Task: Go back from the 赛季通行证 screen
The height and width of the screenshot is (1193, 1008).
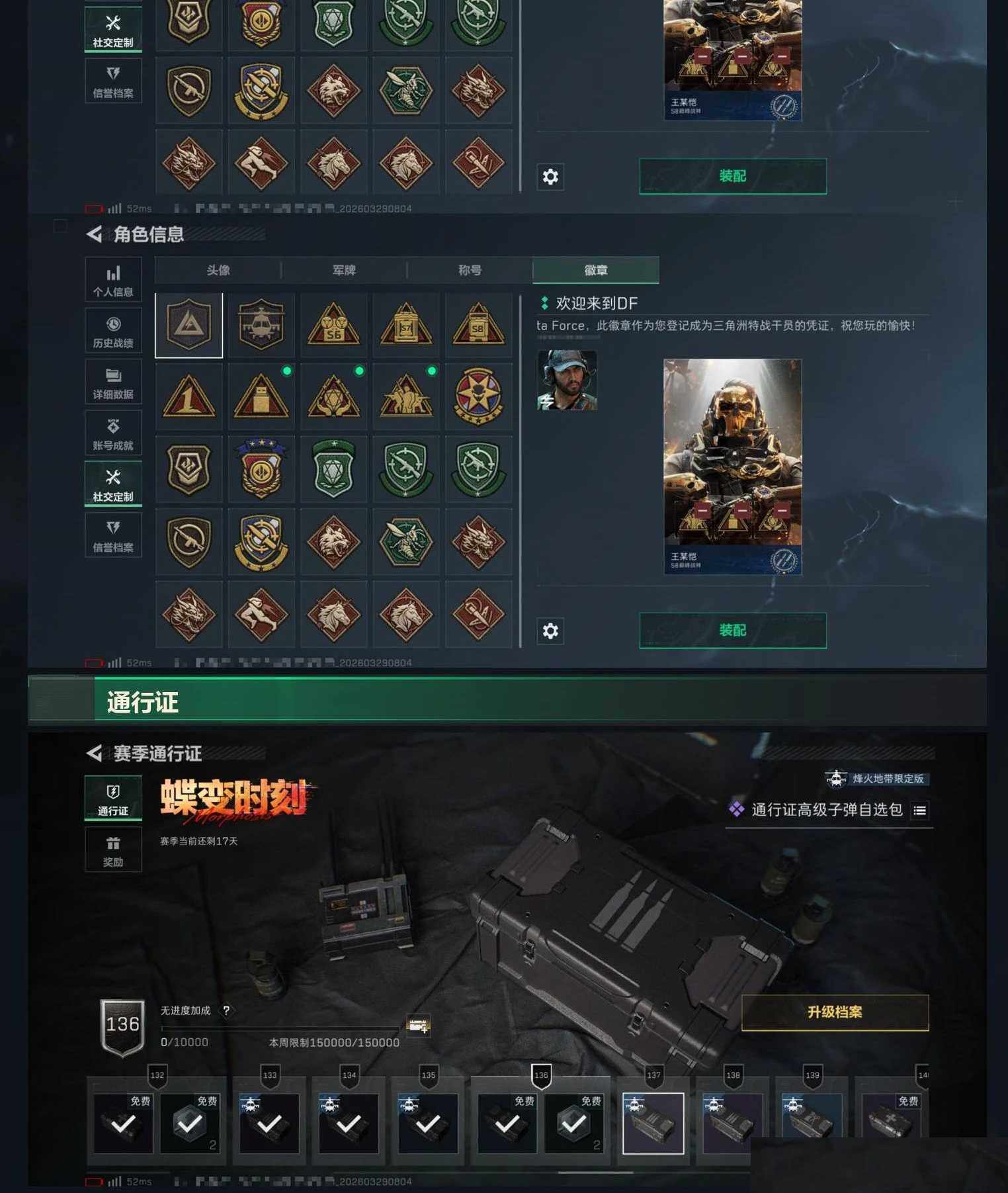Action: 95,753
